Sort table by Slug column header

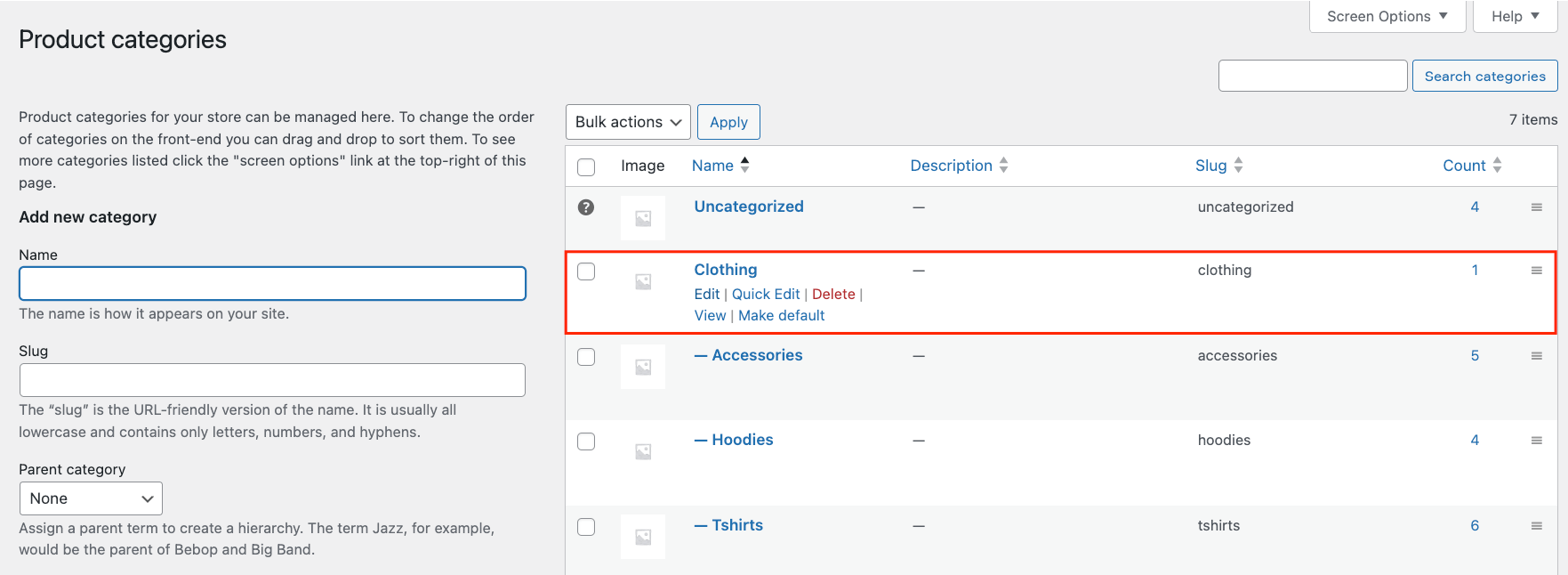1210,166
